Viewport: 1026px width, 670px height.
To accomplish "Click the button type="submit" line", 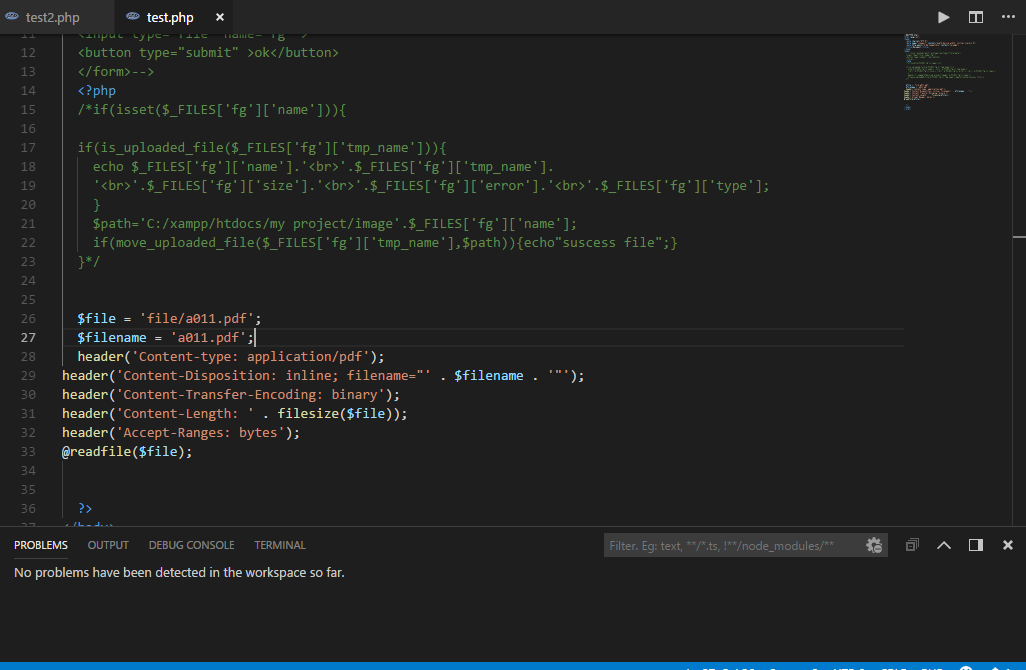I will click(208, 52).
